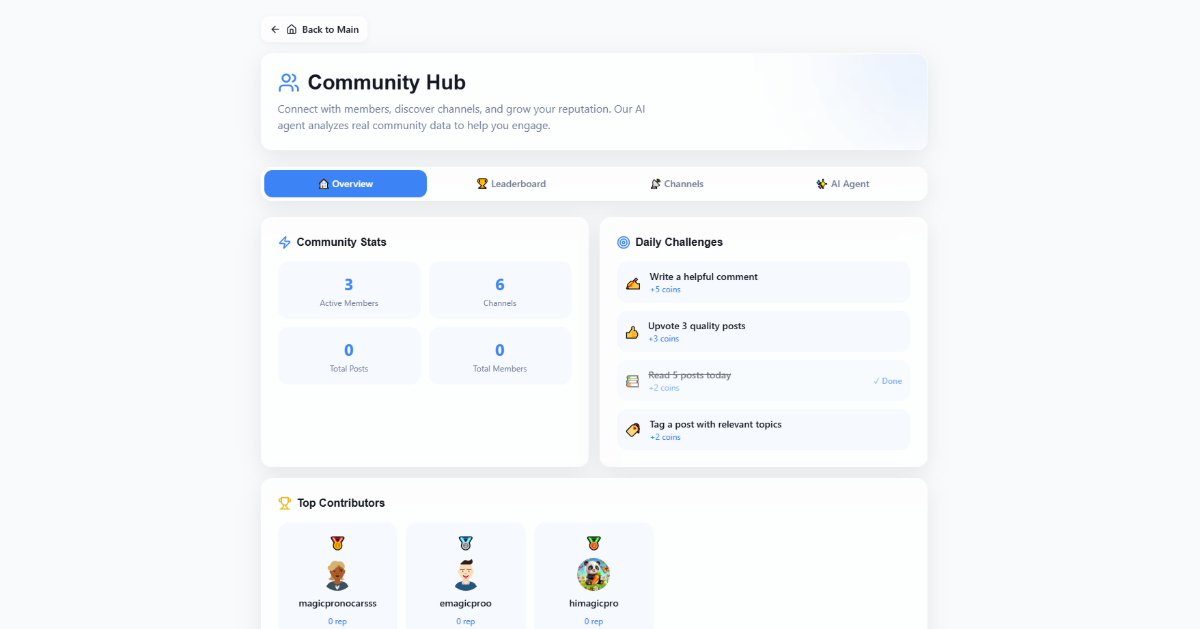Click the lightning icon by Community Stats
1200x629 pixels.
(284, 242)
